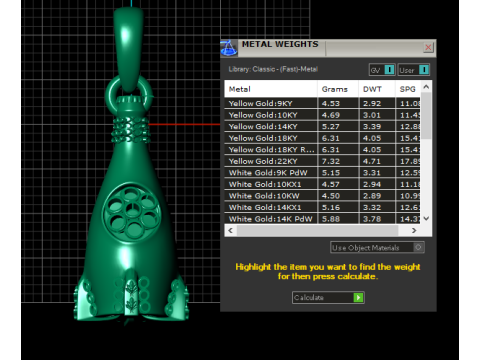Select the beaded collar on the pendant neck

130,130
